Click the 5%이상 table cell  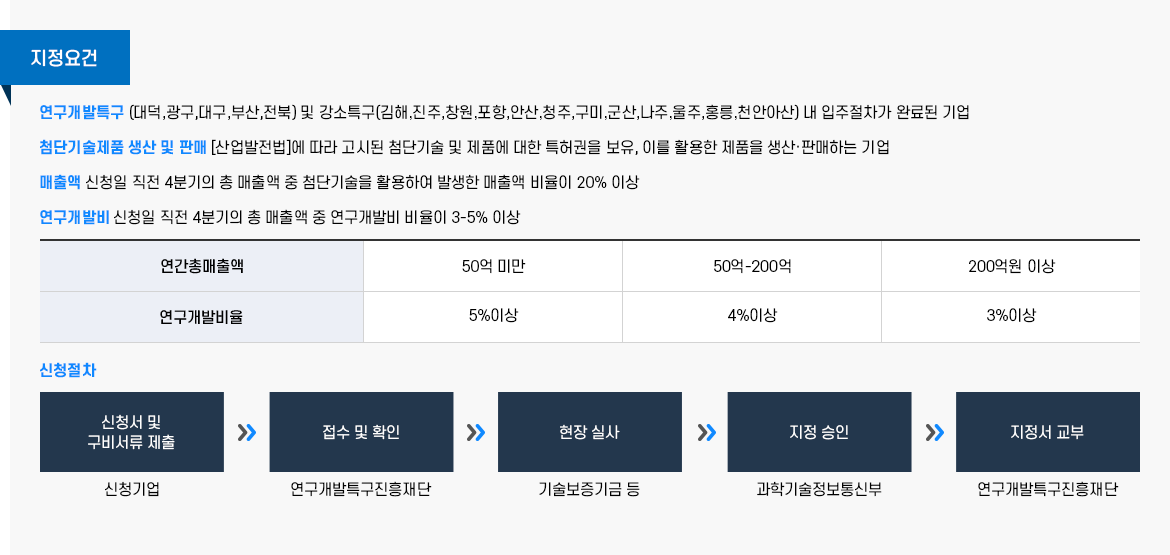tap(493, 316)
